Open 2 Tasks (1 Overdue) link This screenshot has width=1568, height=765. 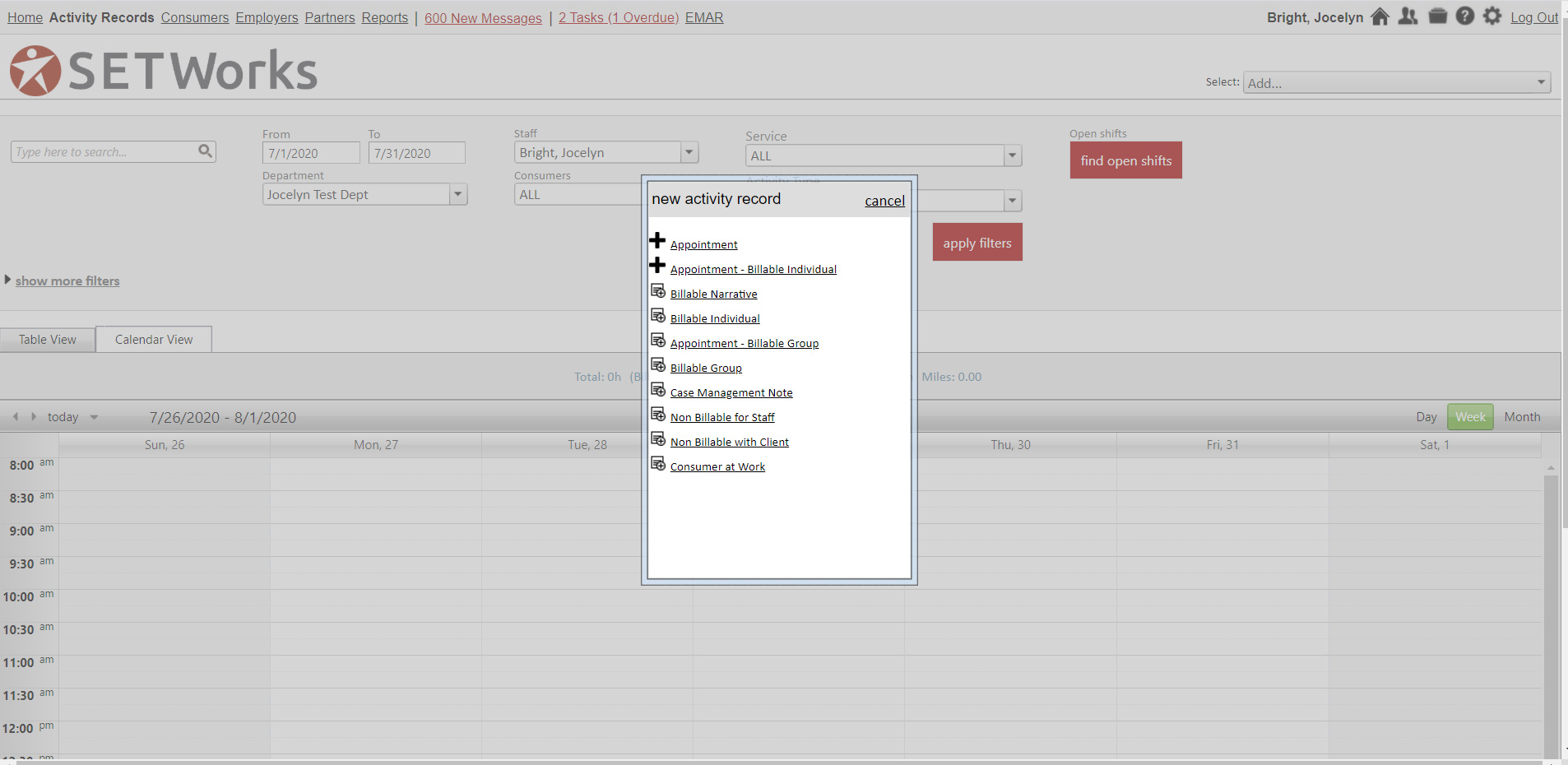[619, 17]
